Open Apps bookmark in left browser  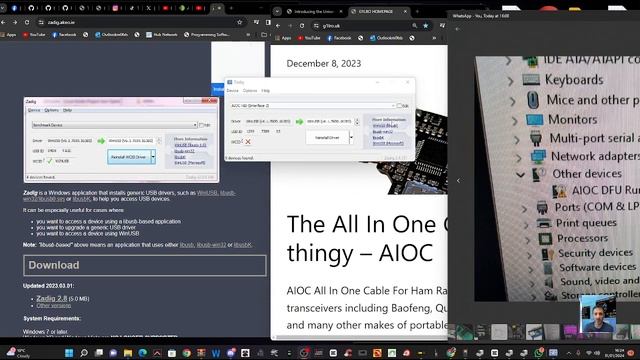pos(8,35)
